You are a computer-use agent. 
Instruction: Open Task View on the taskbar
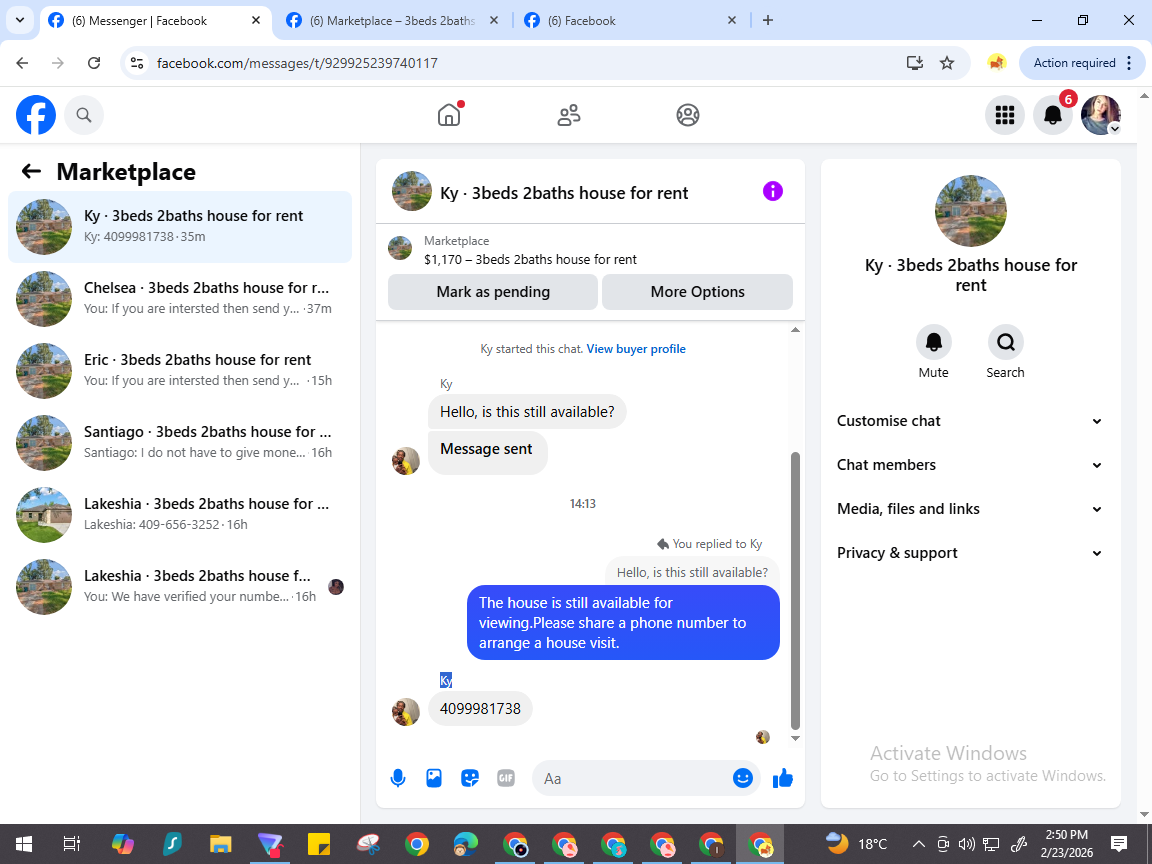pyautogui.click(x=71, y=844)
